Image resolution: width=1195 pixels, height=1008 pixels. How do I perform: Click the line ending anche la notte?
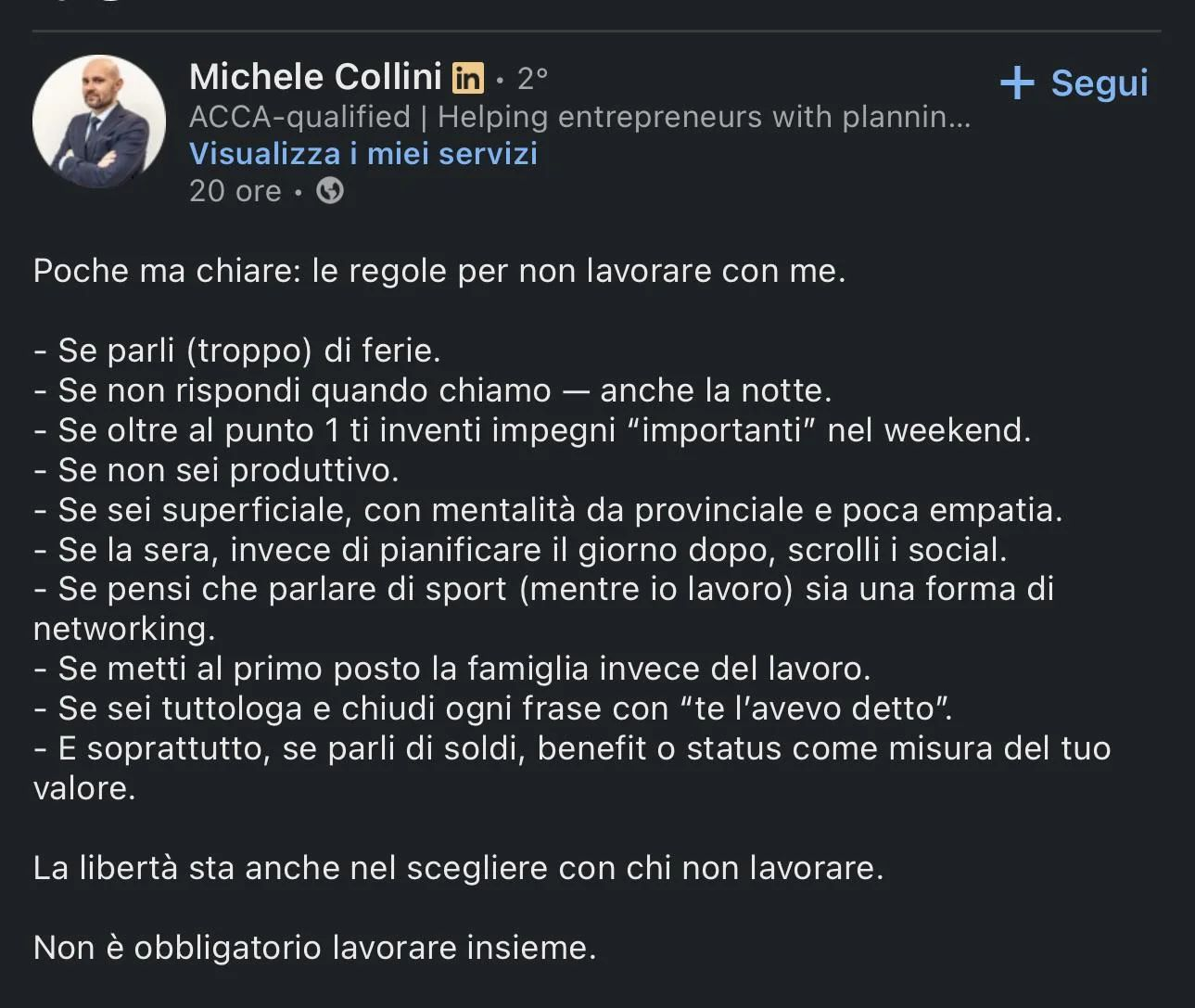433,390
